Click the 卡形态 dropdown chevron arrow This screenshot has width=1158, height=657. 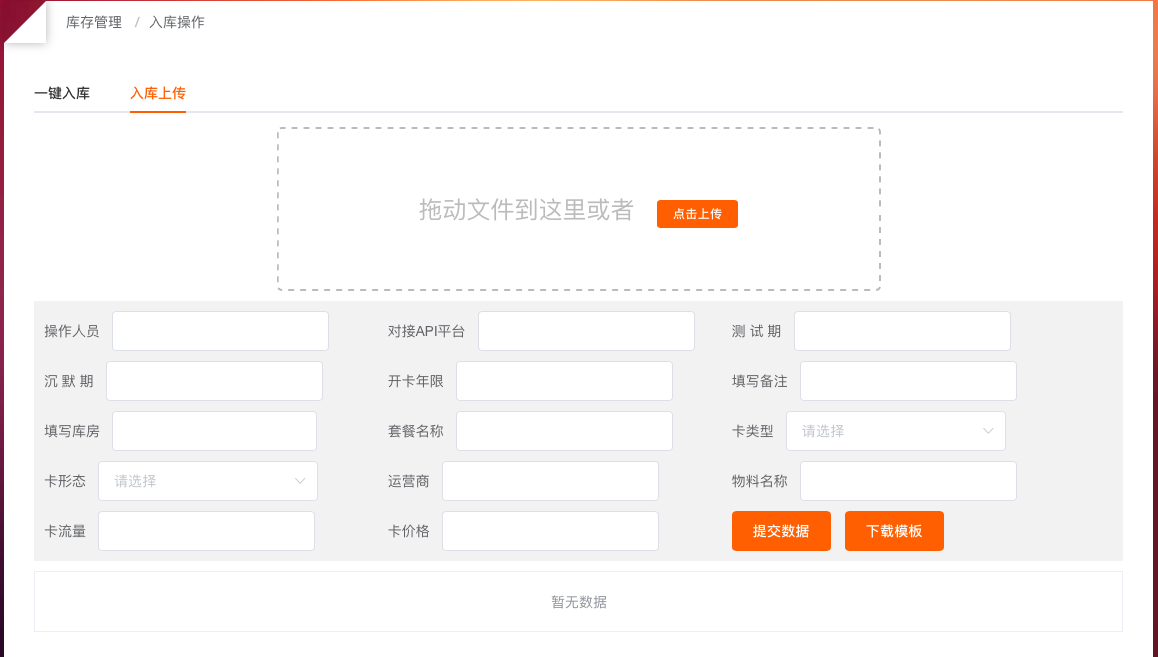coord(300,481)
